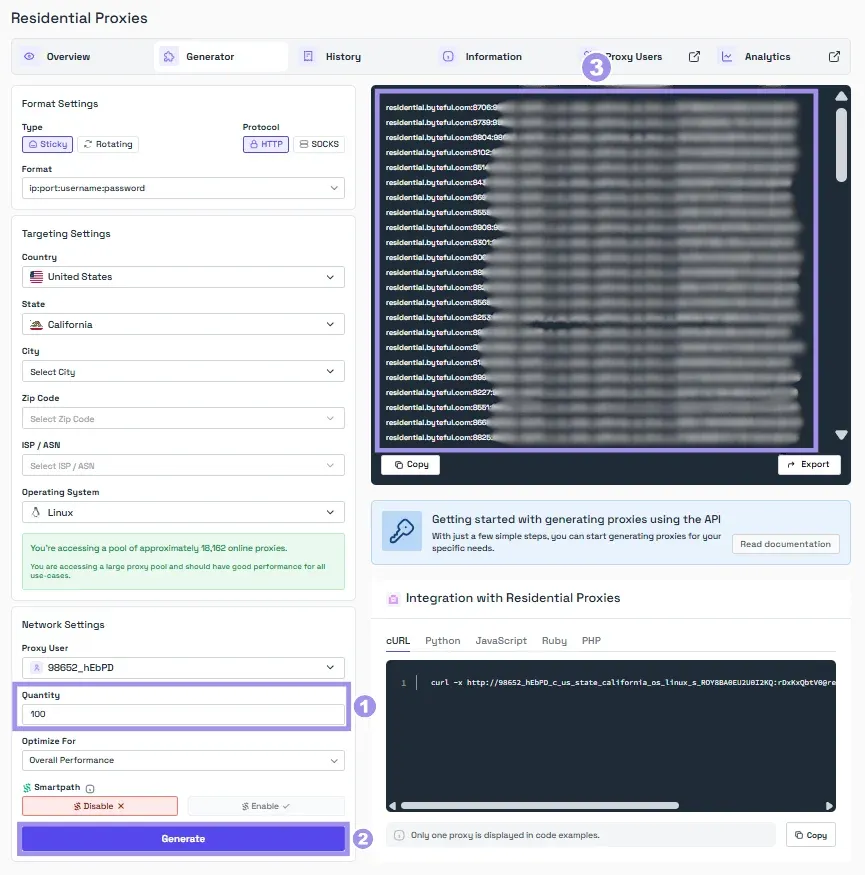
Task: Select Sticky proxy type
Action: point(47,144)
